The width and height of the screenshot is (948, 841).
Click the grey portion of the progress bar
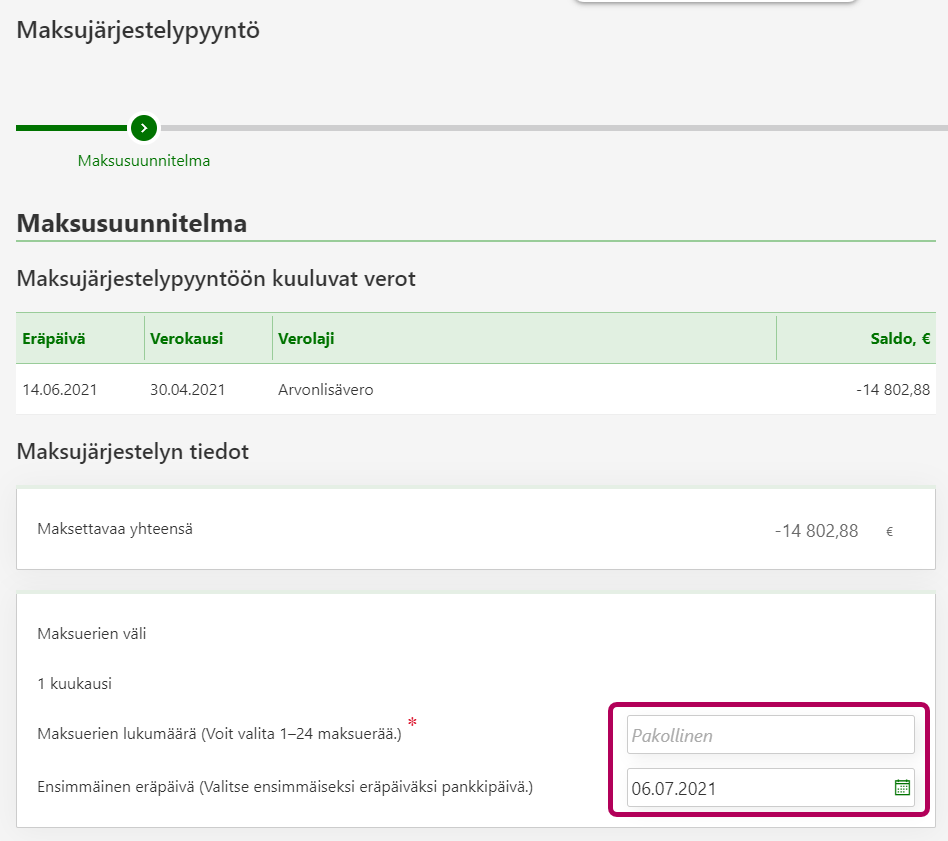coord(550,128)
